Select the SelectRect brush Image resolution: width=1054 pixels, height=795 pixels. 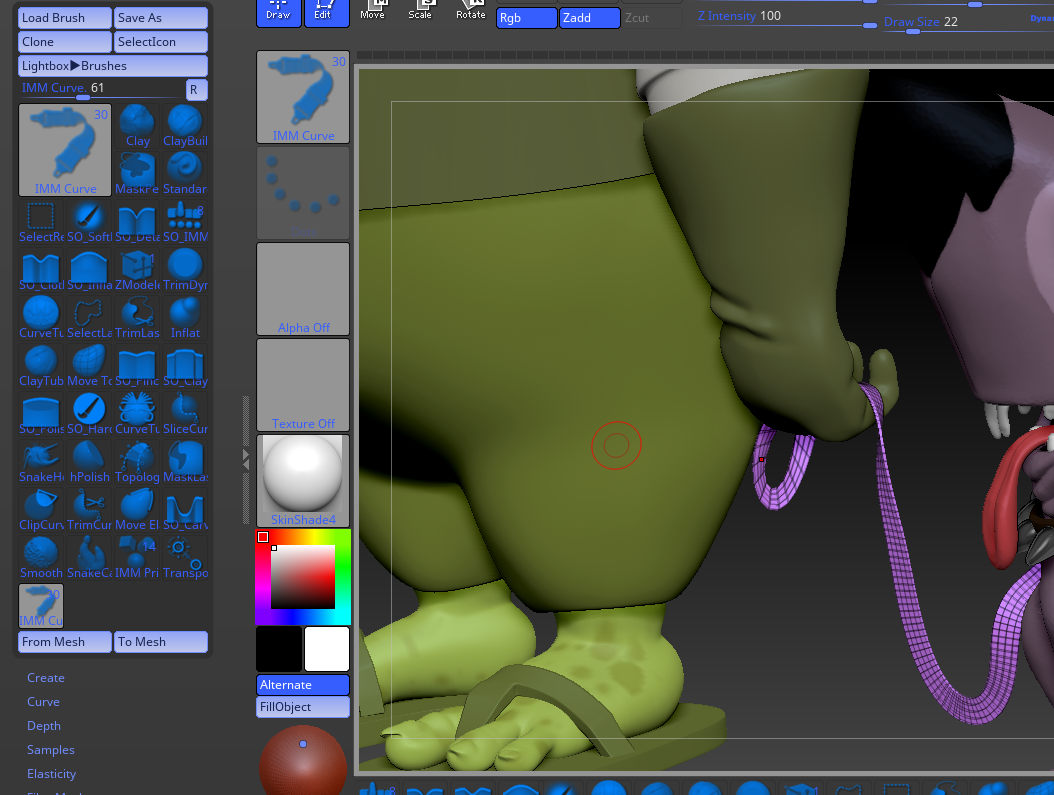click(x=41, y=222)
